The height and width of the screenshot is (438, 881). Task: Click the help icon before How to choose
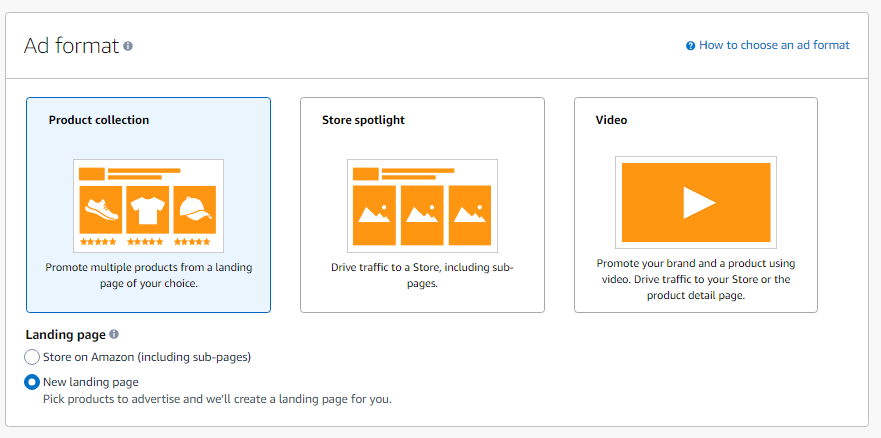click(690, 46)
